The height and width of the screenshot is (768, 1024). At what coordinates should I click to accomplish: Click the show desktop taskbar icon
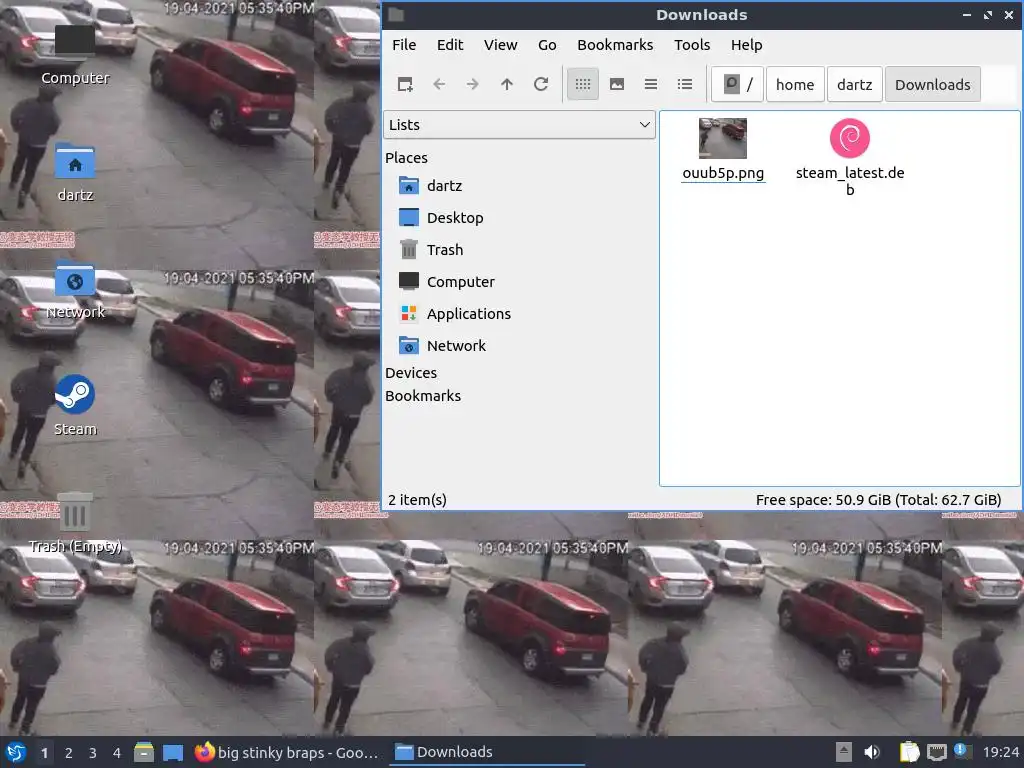click(173, 752)
